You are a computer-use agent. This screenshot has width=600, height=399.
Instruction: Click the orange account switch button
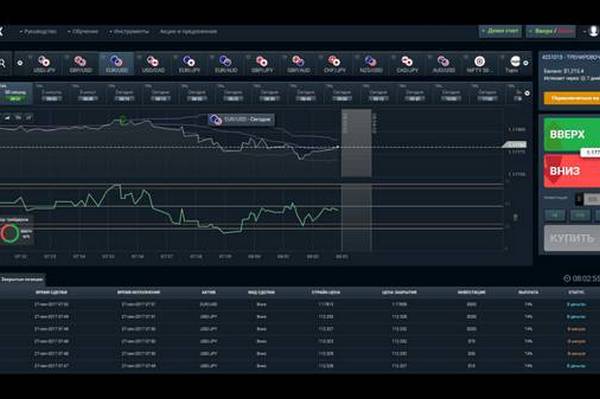pos(572,98)
